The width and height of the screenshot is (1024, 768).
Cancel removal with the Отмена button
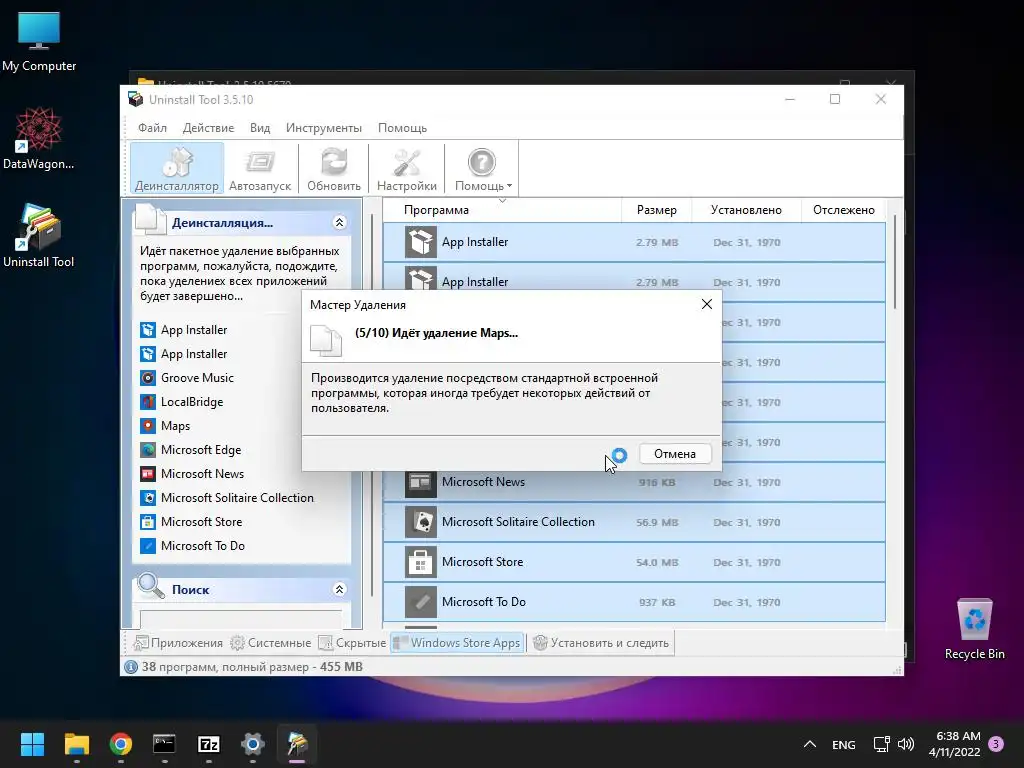(675, 454)
